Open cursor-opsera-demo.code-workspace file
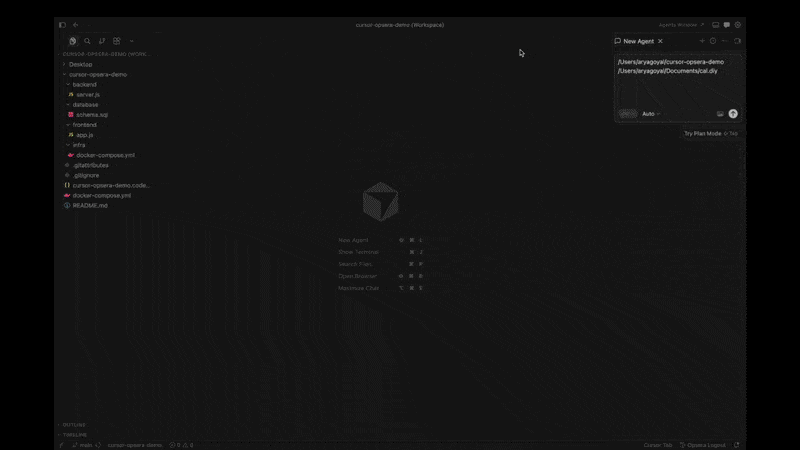Image resolution: width=800 pixels, height=450 pixels. [x=111, y=185]
